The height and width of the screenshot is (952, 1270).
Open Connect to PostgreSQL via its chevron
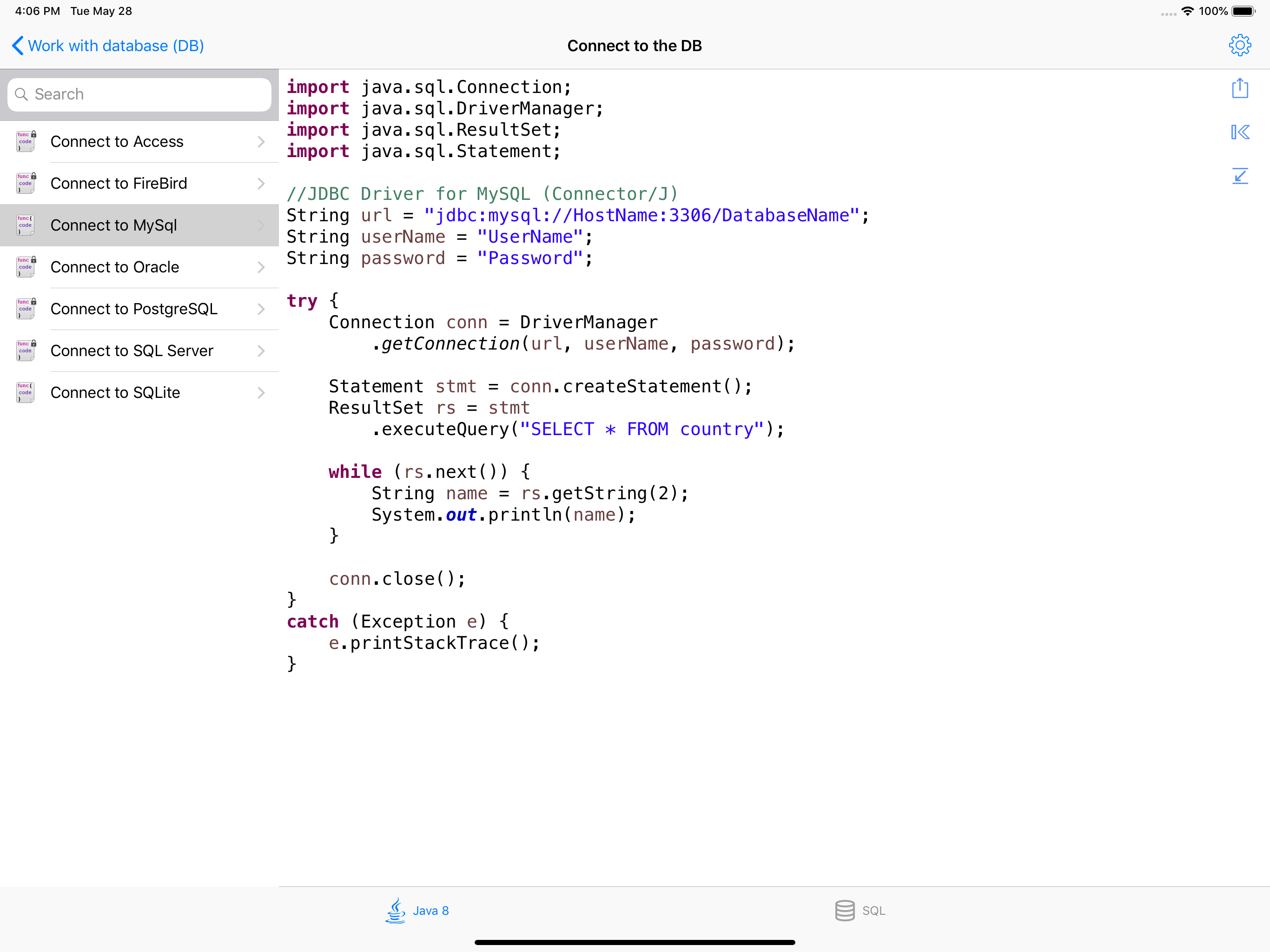(261, 309)
